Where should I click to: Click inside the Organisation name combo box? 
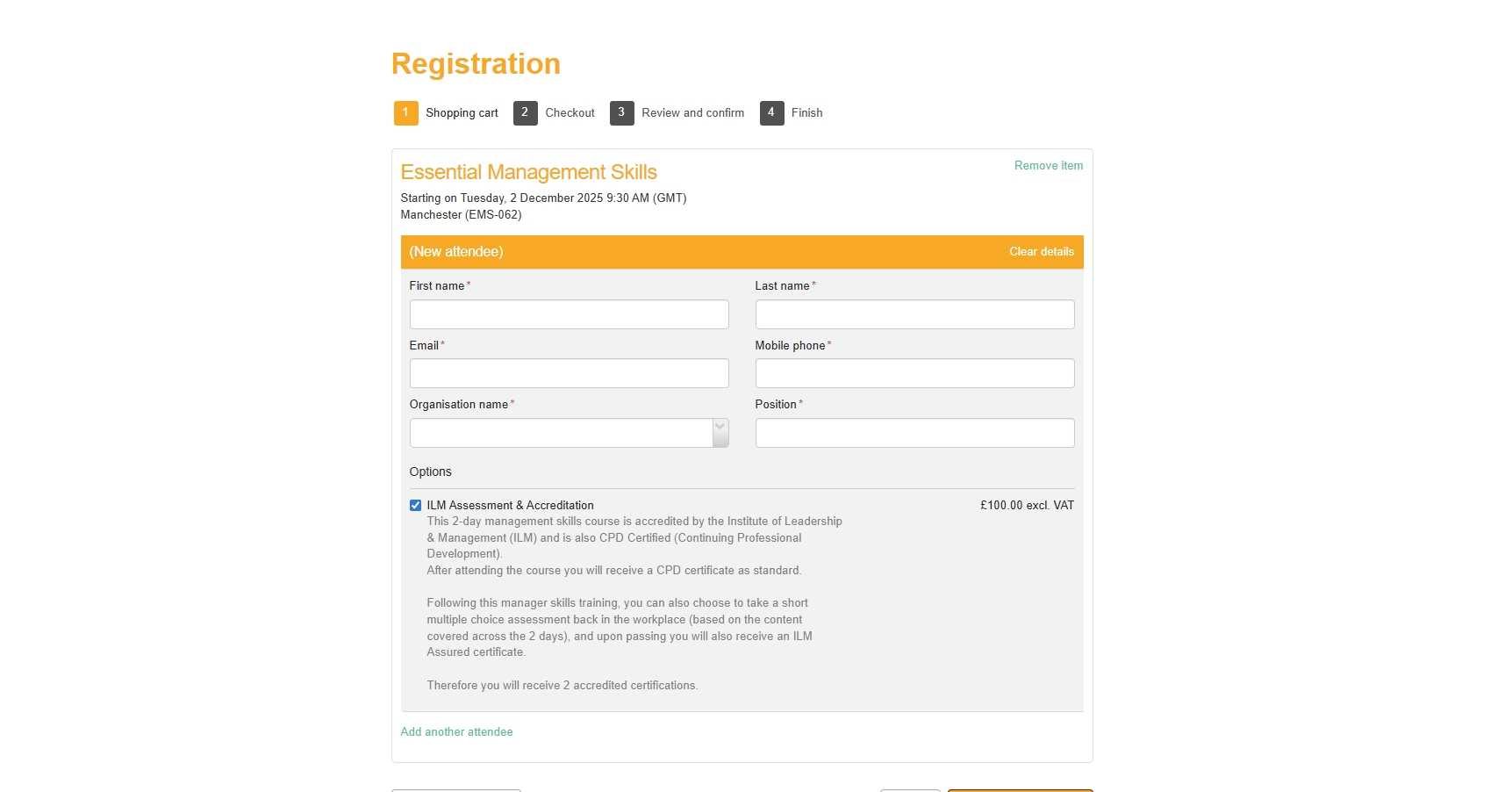pos(561,433)
